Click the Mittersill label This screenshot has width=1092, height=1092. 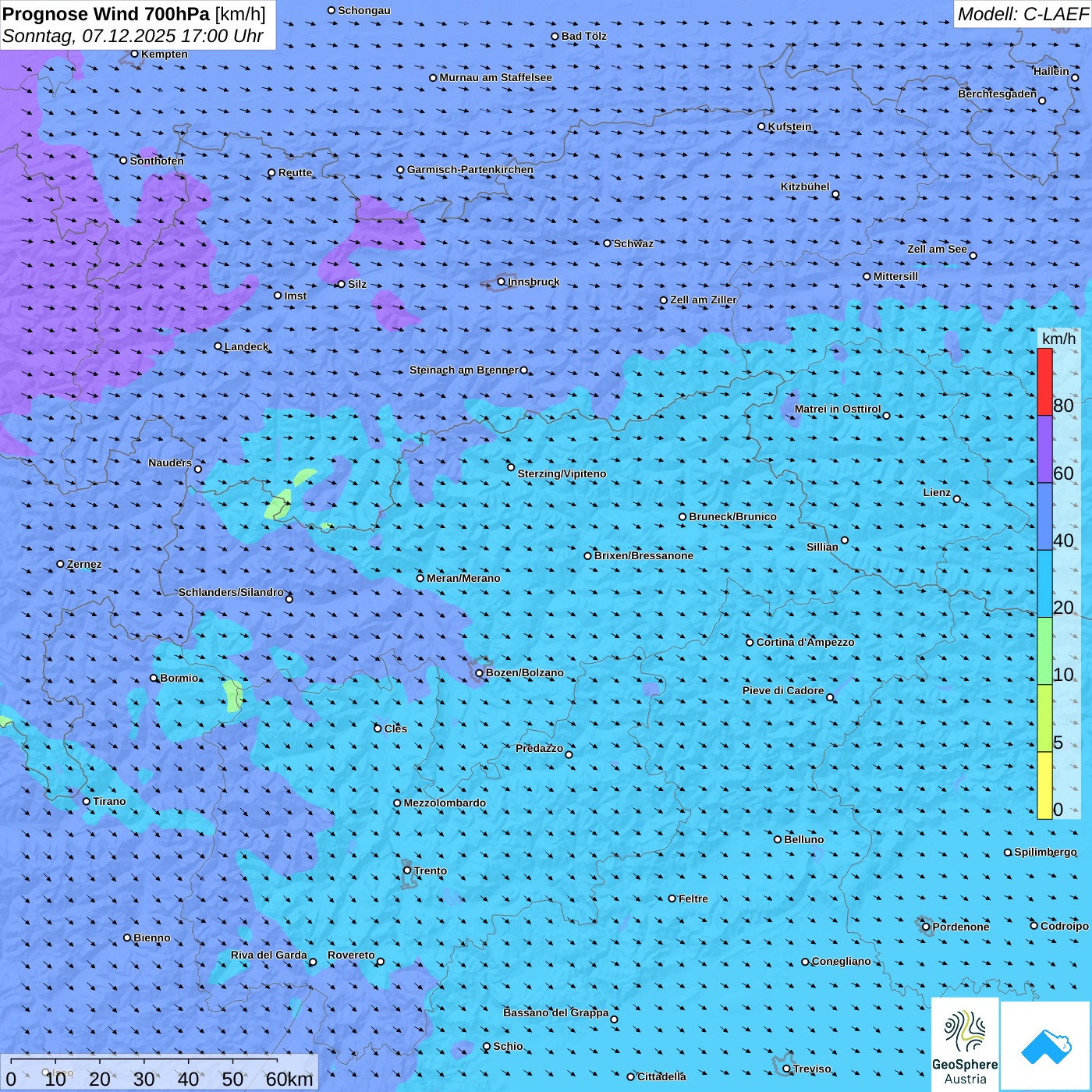[x=896, y=276]
